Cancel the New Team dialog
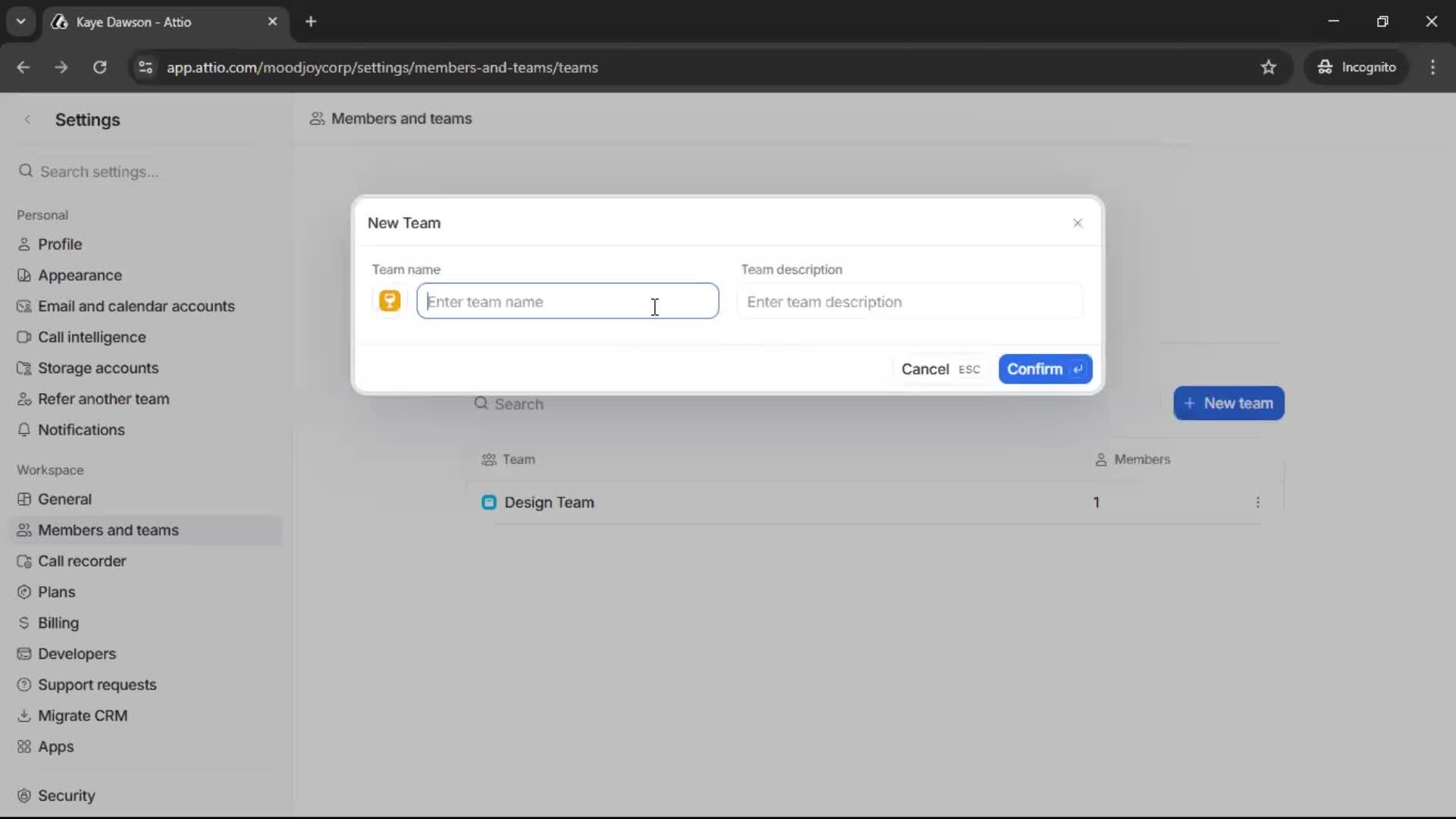 click(x=924, y=369)
